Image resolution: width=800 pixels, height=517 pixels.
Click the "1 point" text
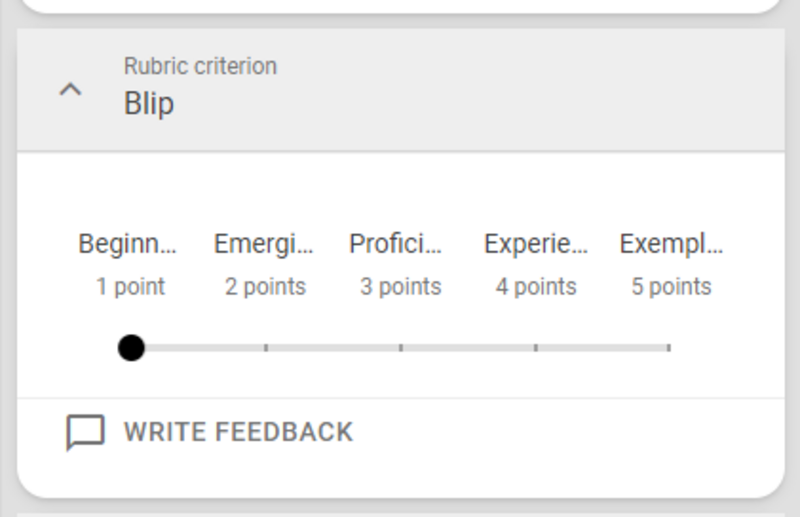click(x=130, y=287)
